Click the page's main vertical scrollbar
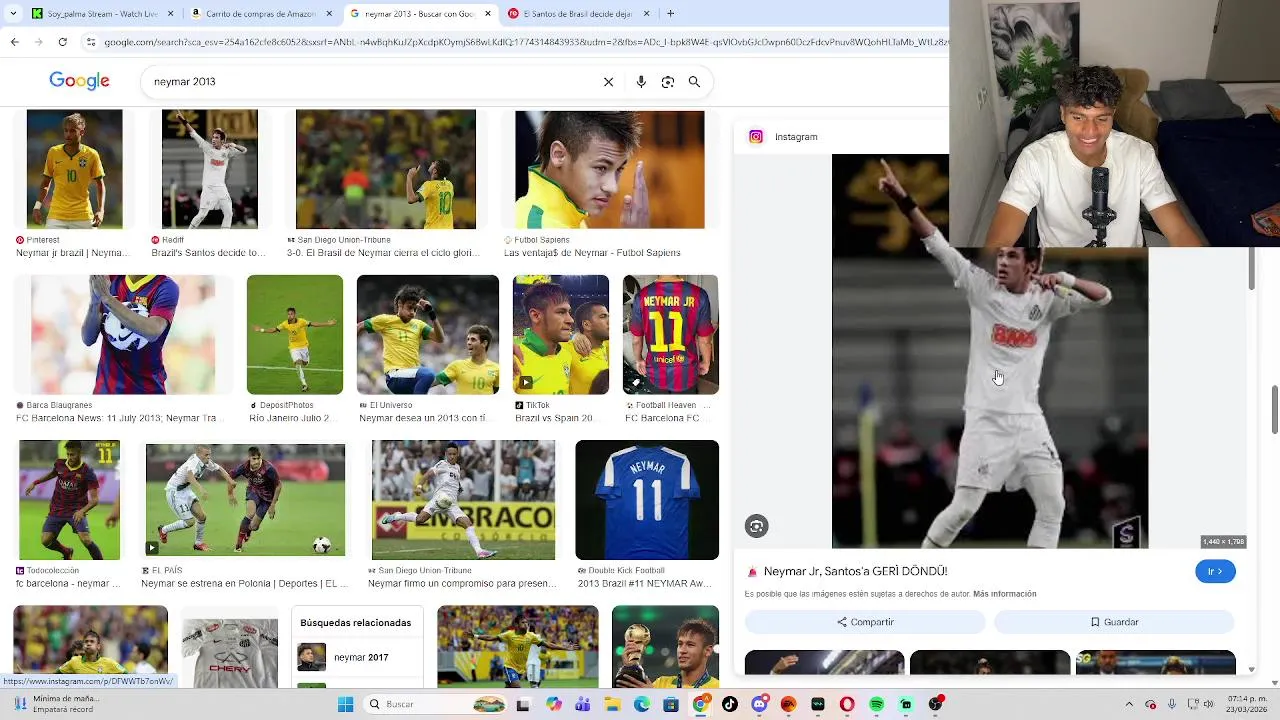The height and width of the screenshot is (720, 1280). click(1274, 409)
